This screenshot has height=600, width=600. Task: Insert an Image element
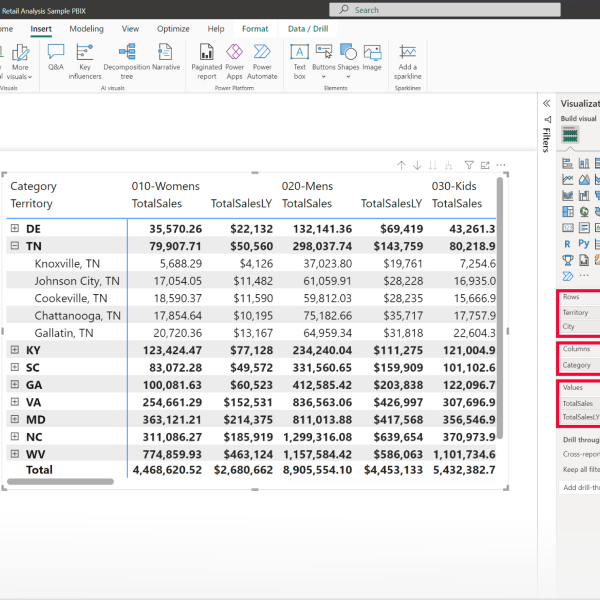coord(372,57)
